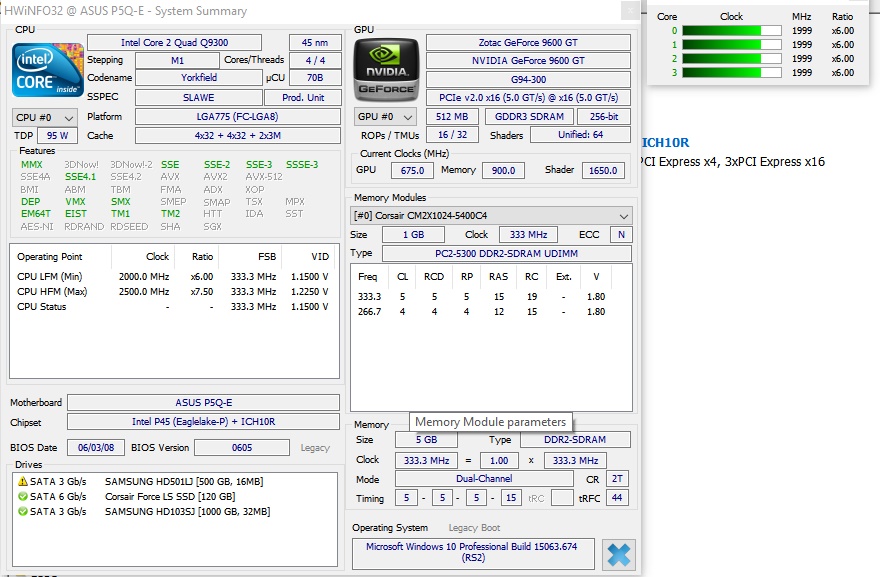This screenshot has width=880, height=577.
Task: Click the MMX feature label
Action: click(x=31, y=164)
